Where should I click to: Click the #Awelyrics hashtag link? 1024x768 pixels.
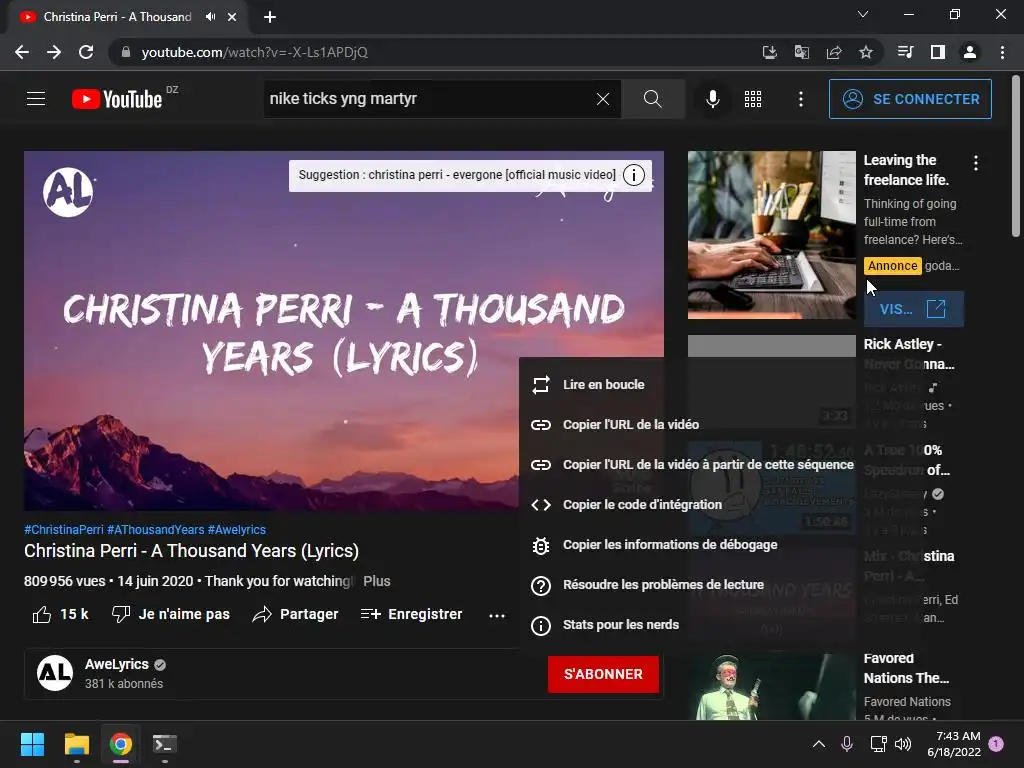236,530
